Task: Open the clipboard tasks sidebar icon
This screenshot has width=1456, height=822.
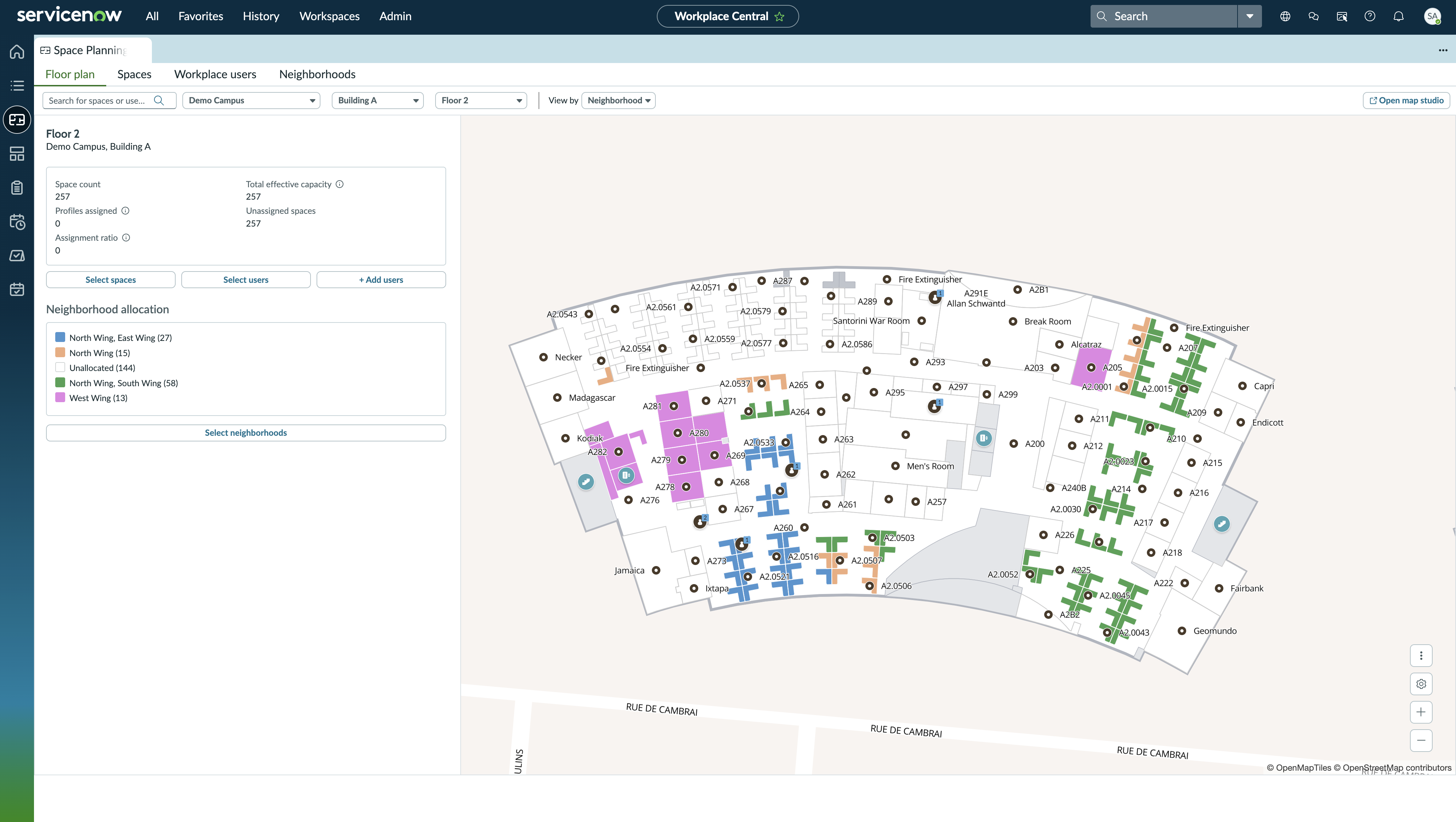Action: coord(17,188)
